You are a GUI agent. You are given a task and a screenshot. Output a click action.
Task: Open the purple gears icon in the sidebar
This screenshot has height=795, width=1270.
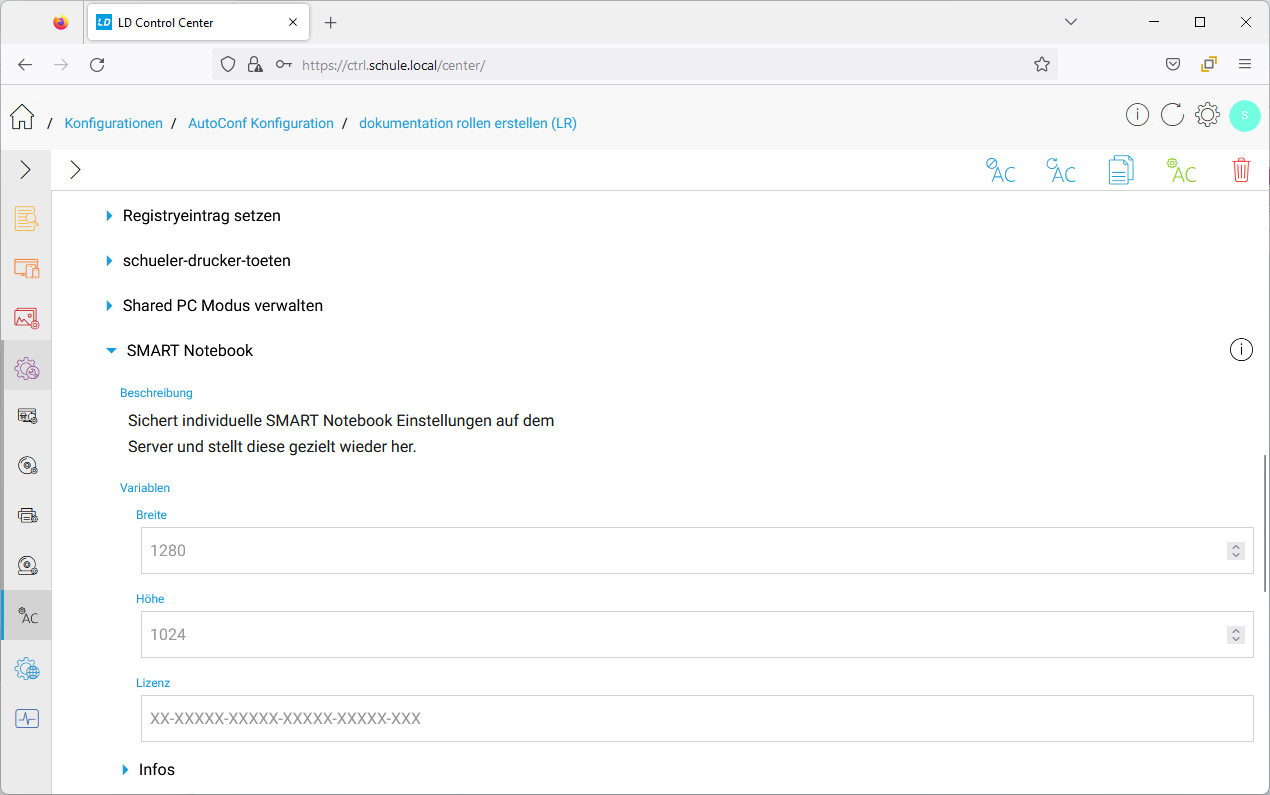[26, 368]
